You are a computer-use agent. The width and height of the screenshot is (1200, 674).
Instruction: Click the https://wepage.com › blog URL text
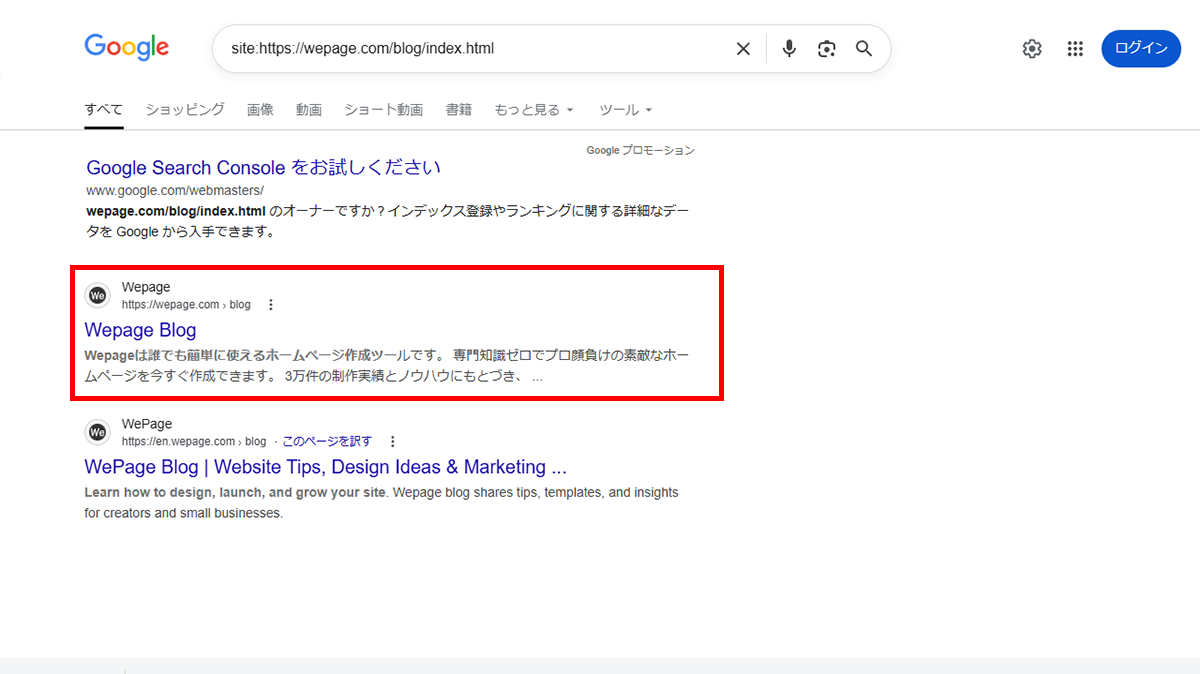(x=186, y=305)
